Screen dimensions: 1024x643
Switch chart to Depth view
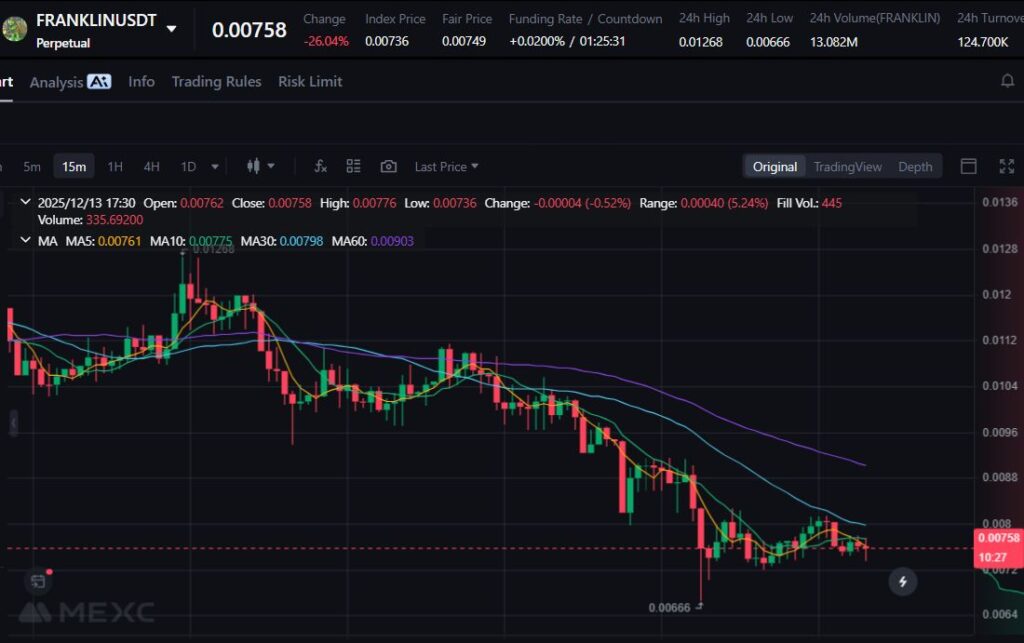point(914,167)
